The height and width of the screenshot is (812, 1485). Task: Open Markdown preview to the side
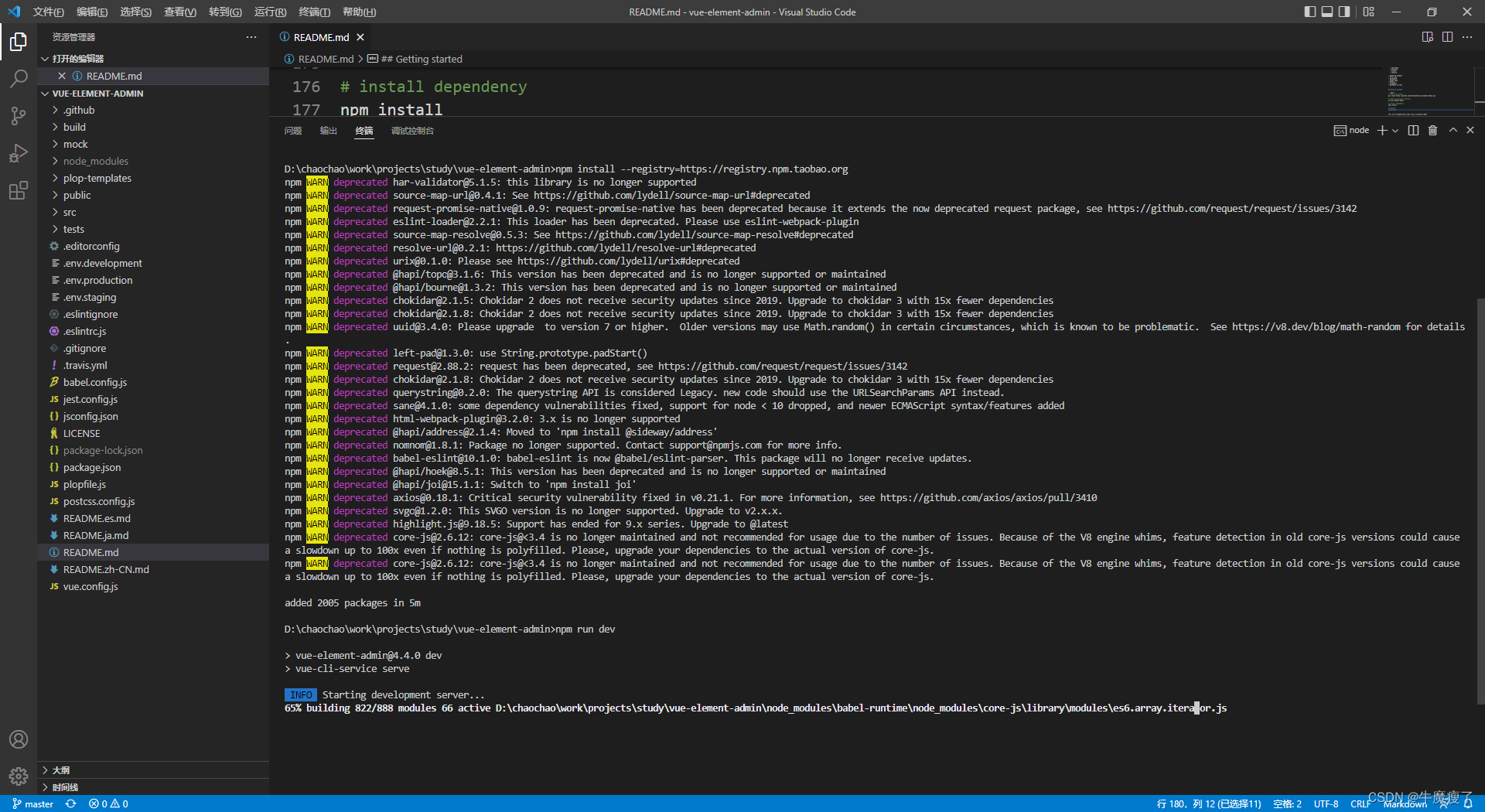point(1428,37)
